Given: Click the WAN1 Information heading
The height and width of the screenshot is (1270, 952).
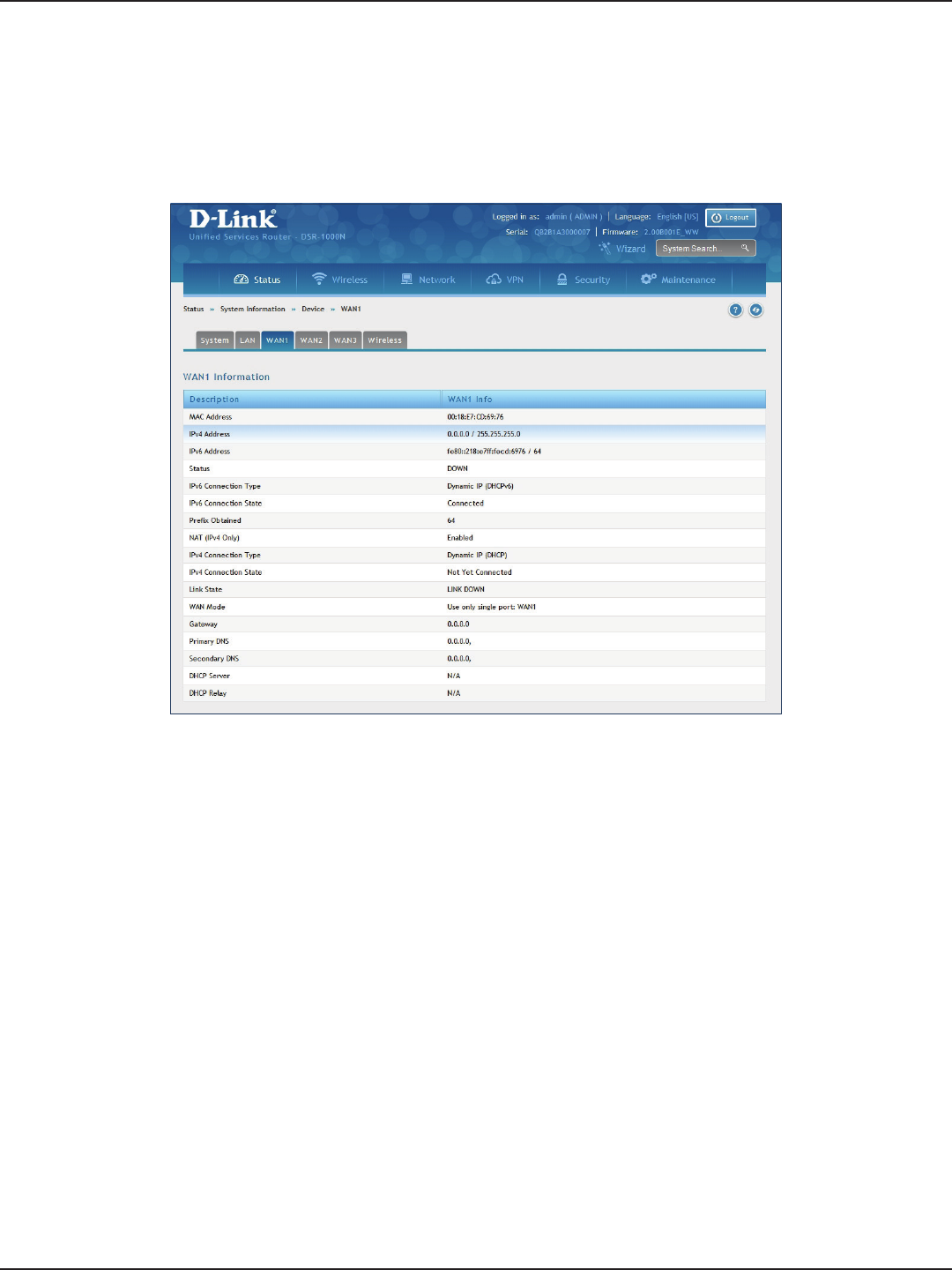Looking at the screenshot, I should [227, 377].
